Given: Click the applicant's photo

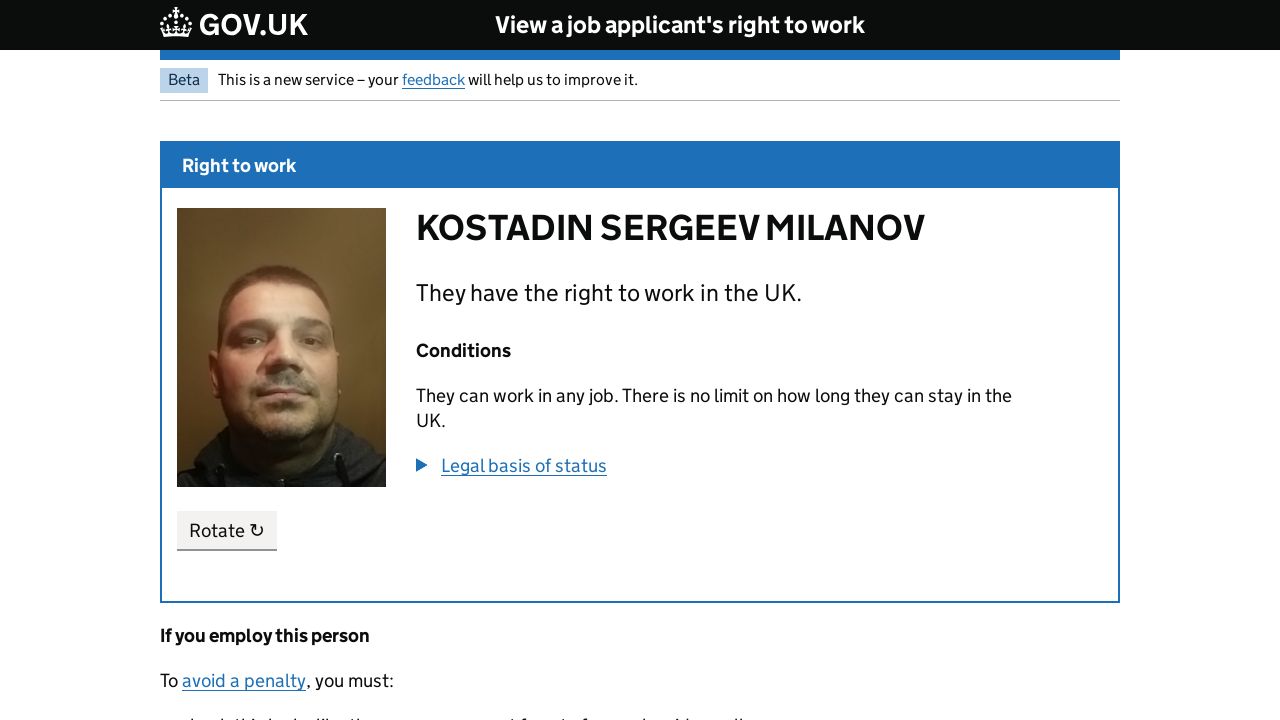Looking at the screenshot, I should (x=281, y=347).
